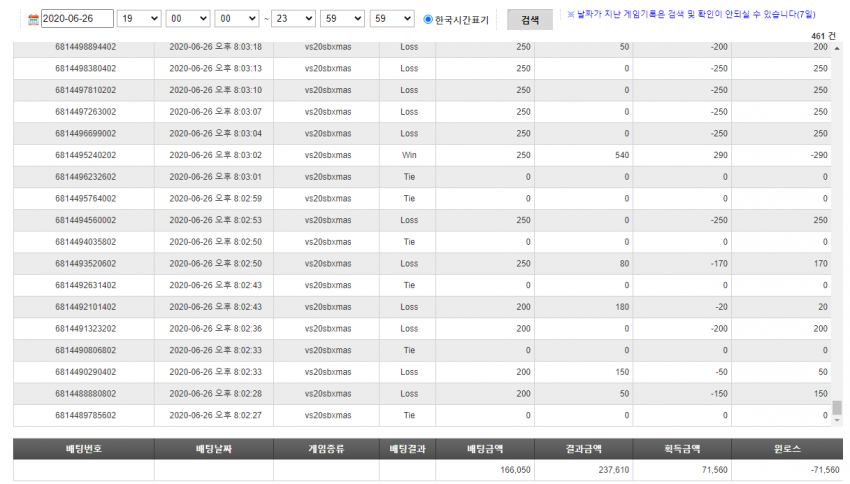Click the result amount 180 in the 8:02:43 row
Screen dimensions: 850x484
[x=622, y=307]
